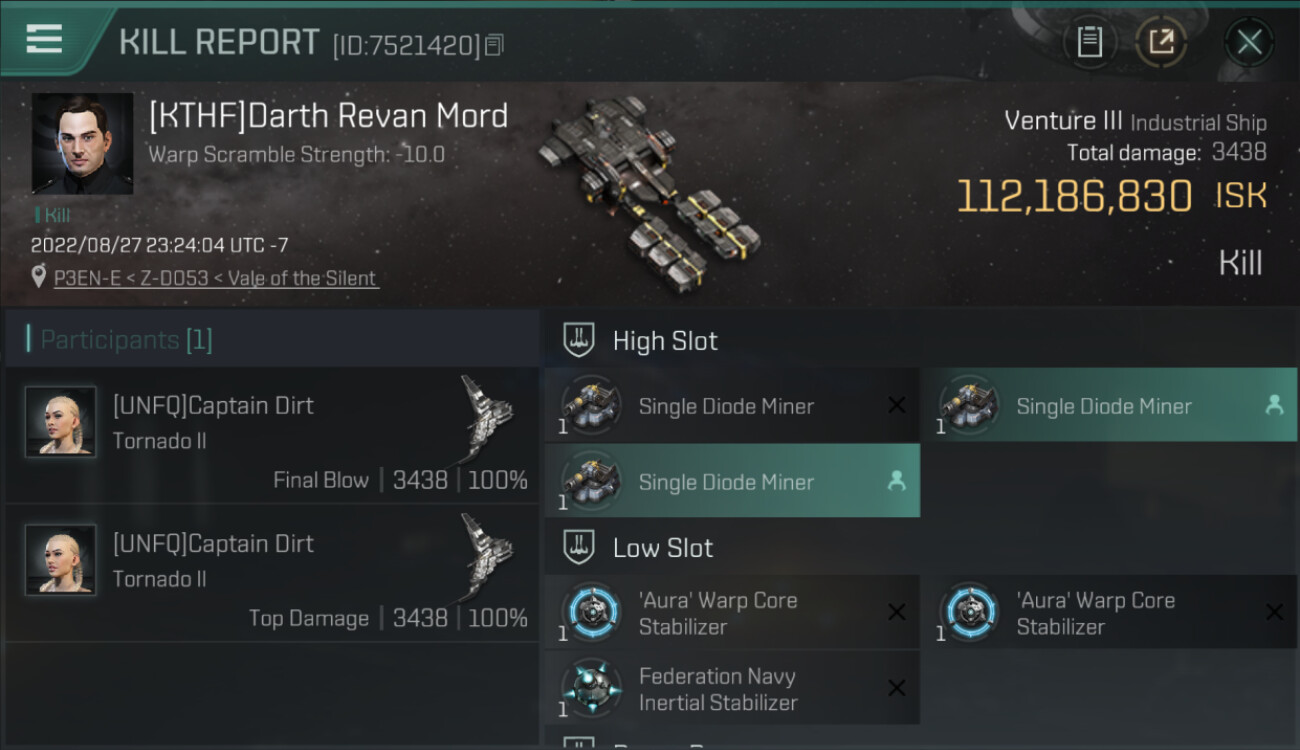Open Darth Revan Mord's portrait

(x=82, y=143)
